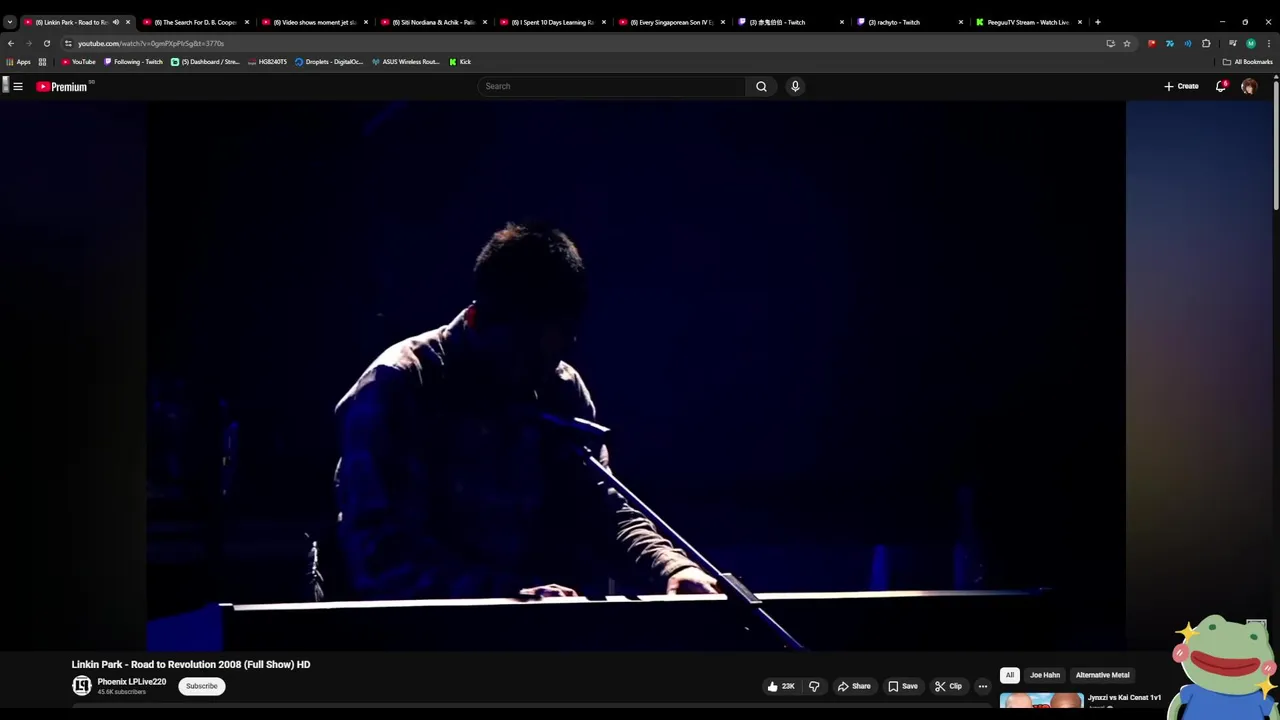Switch to Video shows moment jet tab
This screenshot has width=1280, height=720.
[x=315, y=22]
